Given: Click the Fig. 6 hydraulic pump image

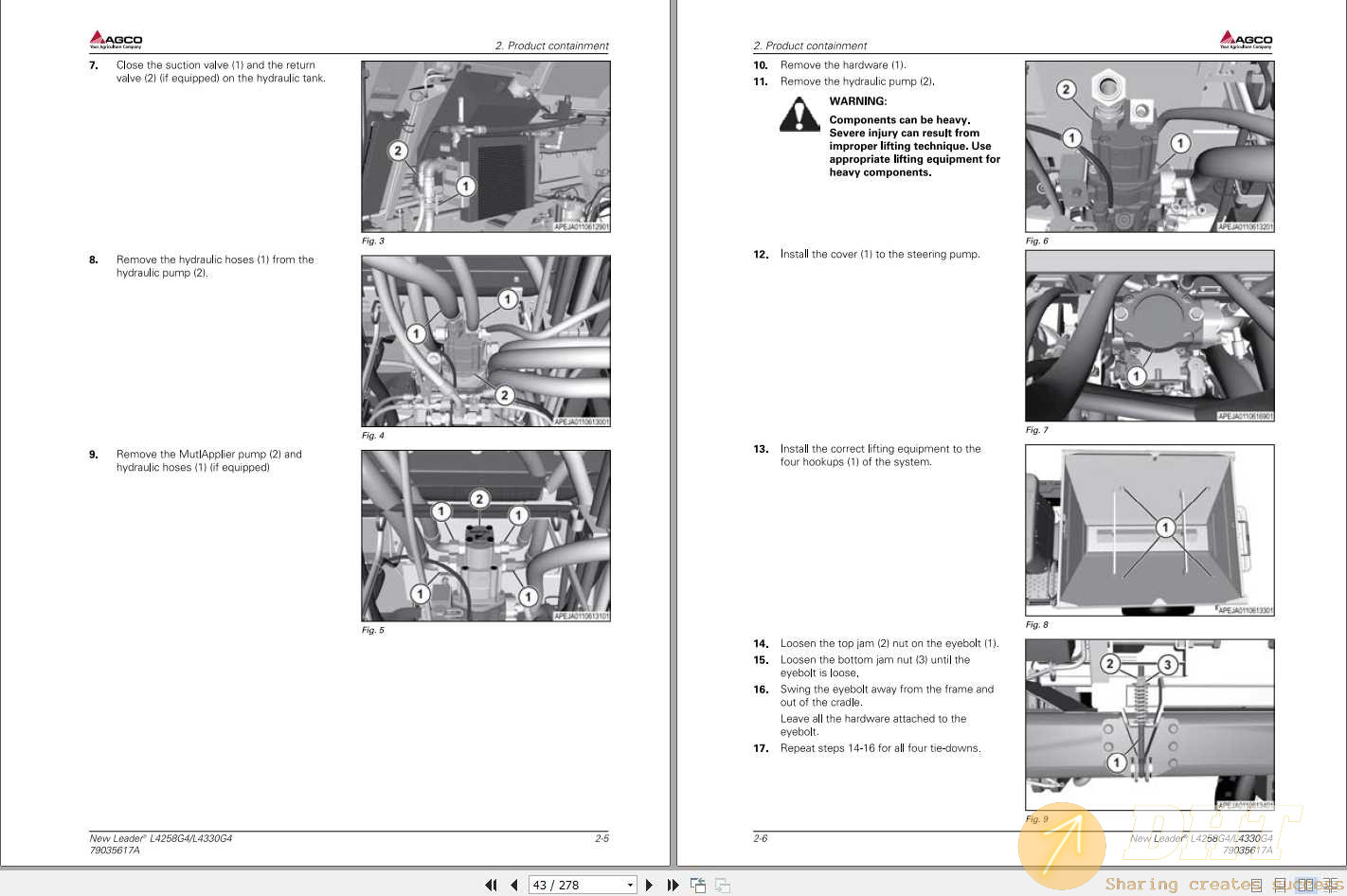Looking at the screenshot, I should tap(1150, 147).
